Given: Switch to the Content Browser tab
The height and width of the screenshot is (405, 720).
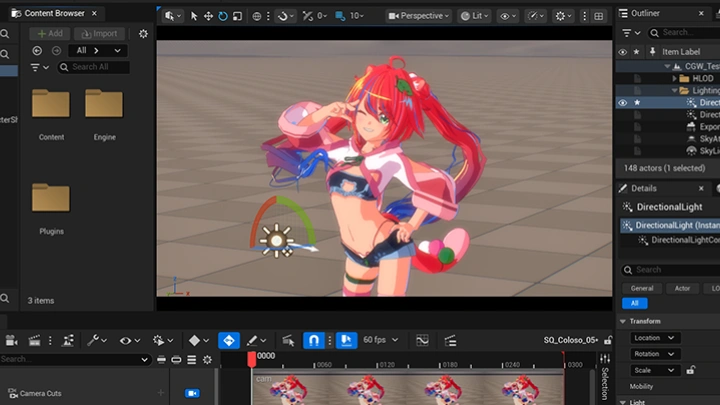Looking at the screenshot, I should (54, 13).
